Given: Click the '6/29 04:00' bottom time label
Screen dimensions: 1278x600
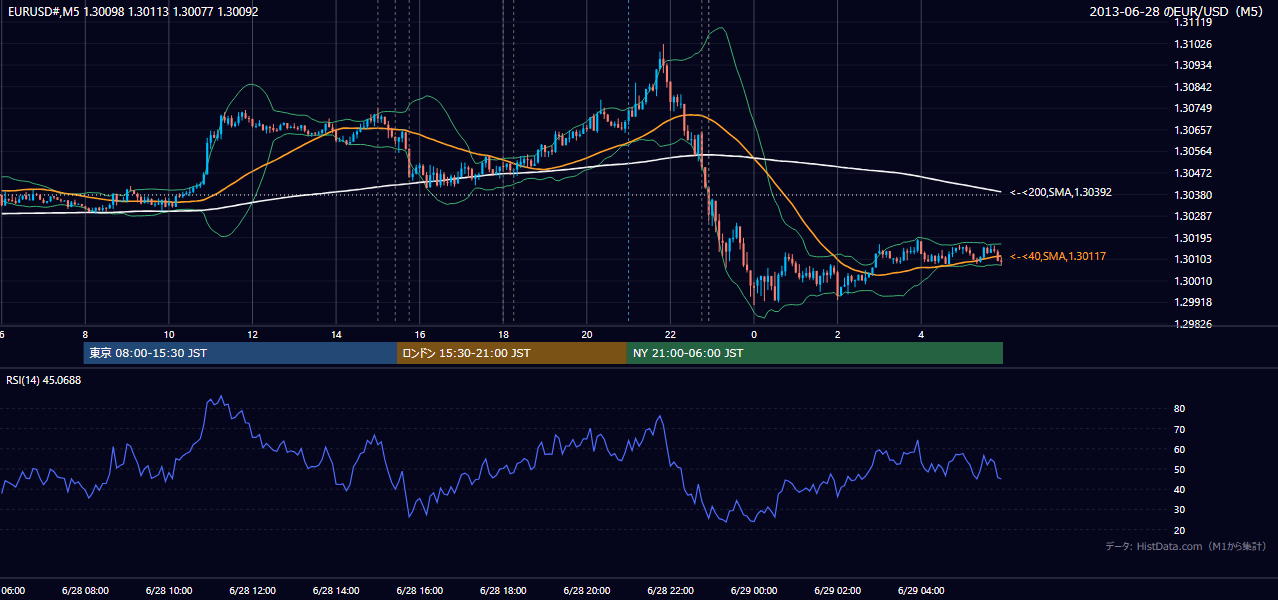Looking at the screenshot, I should 921,590.
